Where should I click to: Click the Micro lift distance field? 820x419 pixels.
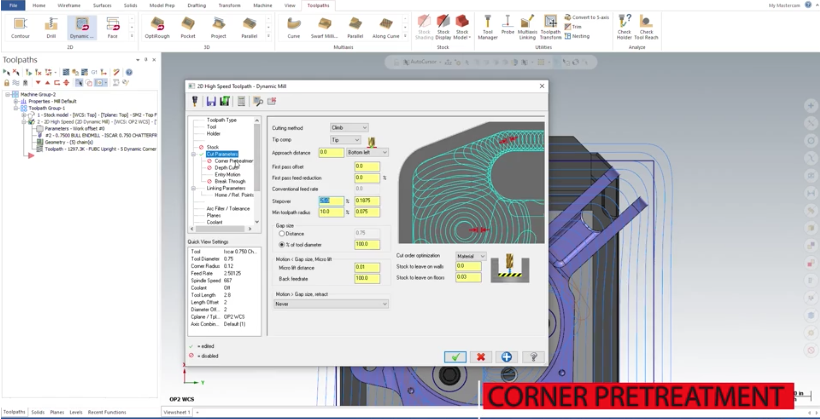[x=367, y=268]
